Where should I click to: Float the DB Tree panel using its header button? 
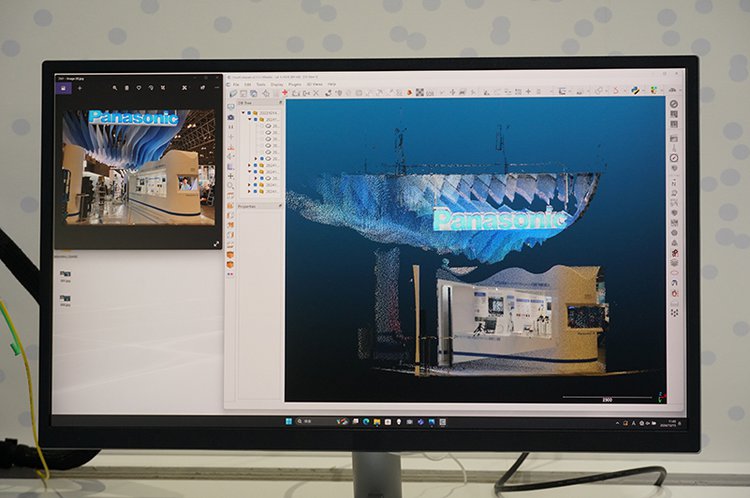(x=280, y=102)
